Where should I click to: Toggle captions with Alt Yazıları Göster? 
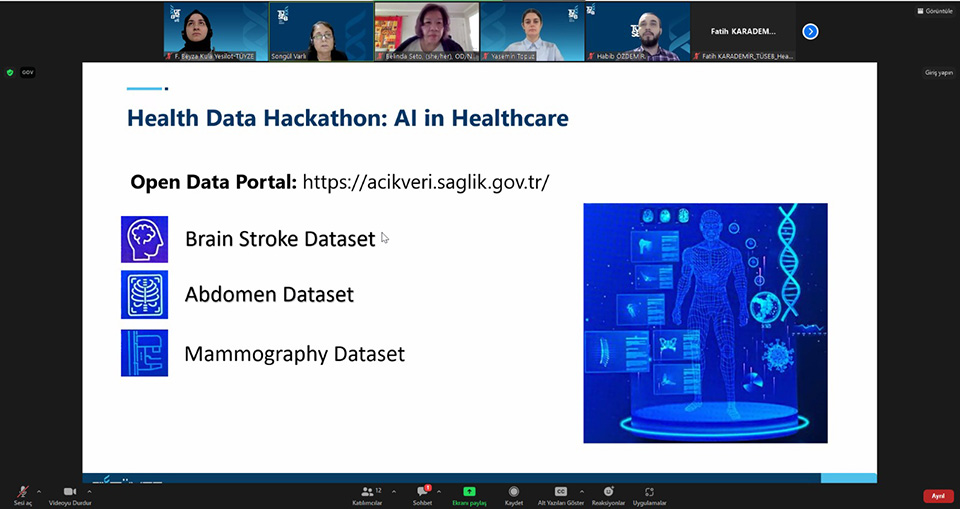[561, 493]
